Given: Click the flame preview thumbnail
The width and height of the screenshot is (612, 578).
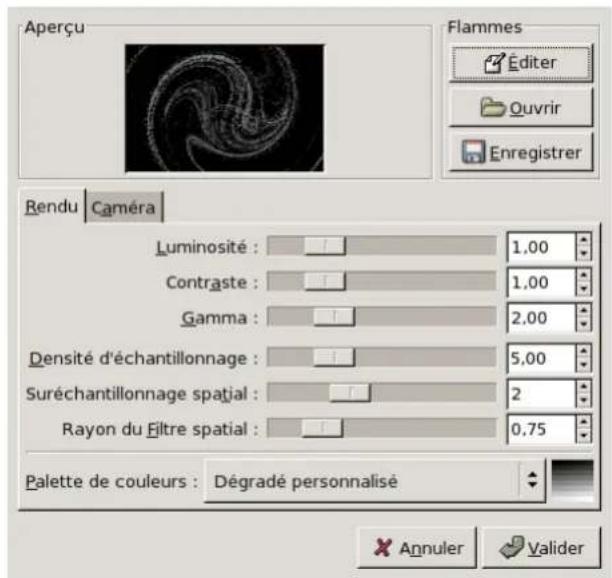Looking at the screenshot, I should (x=224, y=108).
